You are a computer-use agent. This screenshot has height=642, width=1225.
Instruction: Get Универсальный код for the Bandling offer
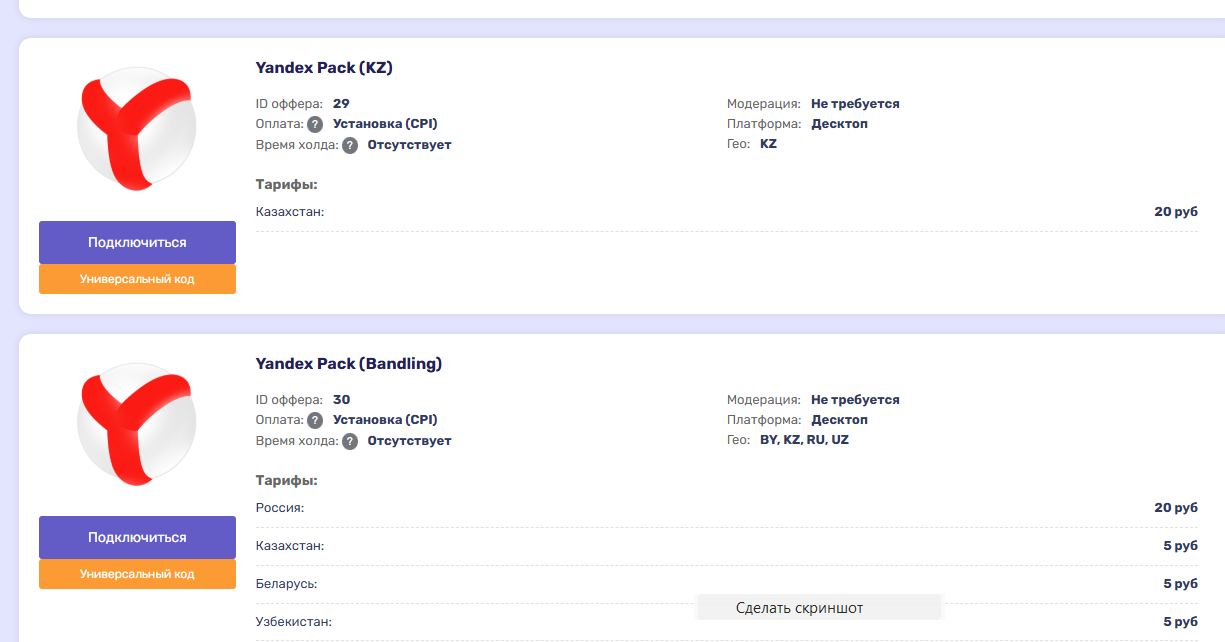click(x=137, y=574)
